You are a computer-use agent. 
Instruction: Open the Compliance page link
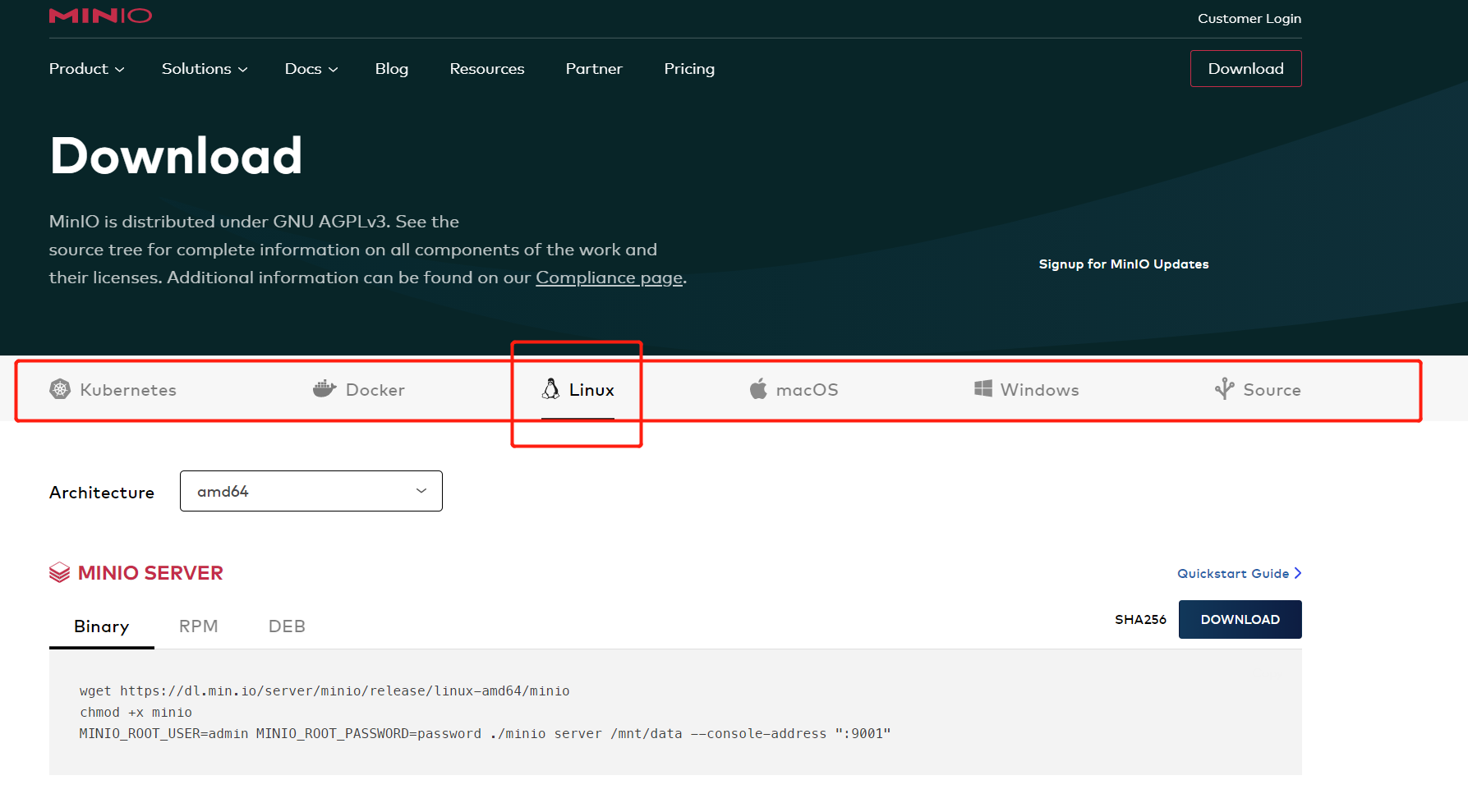[610, 278]
